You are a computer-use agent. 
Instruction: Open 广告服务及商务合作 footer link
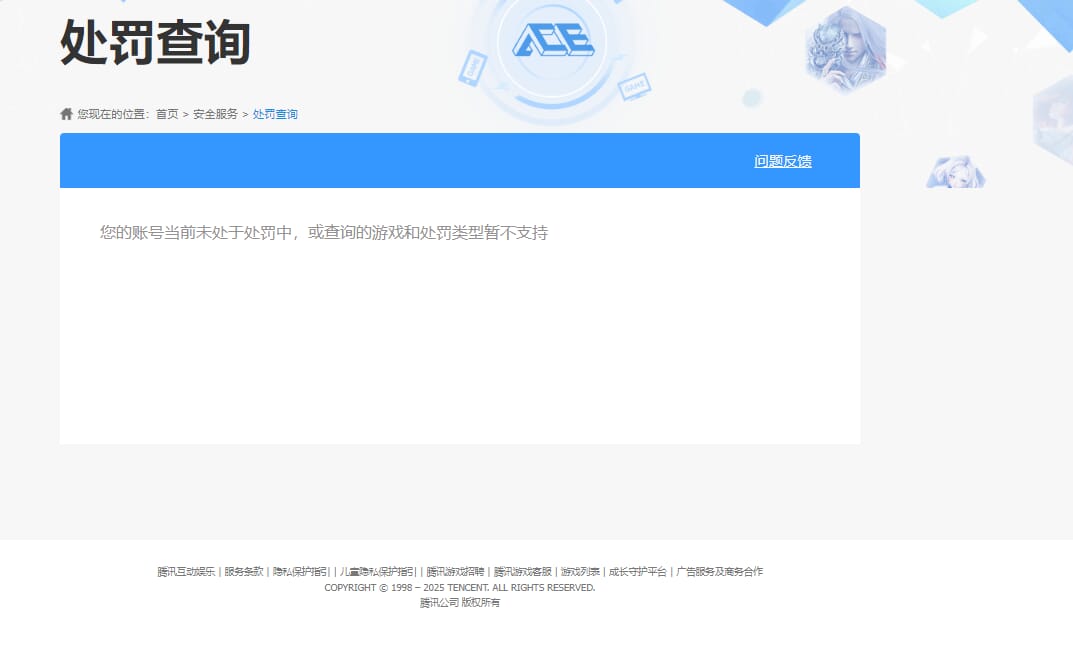[x=719, y=571]
